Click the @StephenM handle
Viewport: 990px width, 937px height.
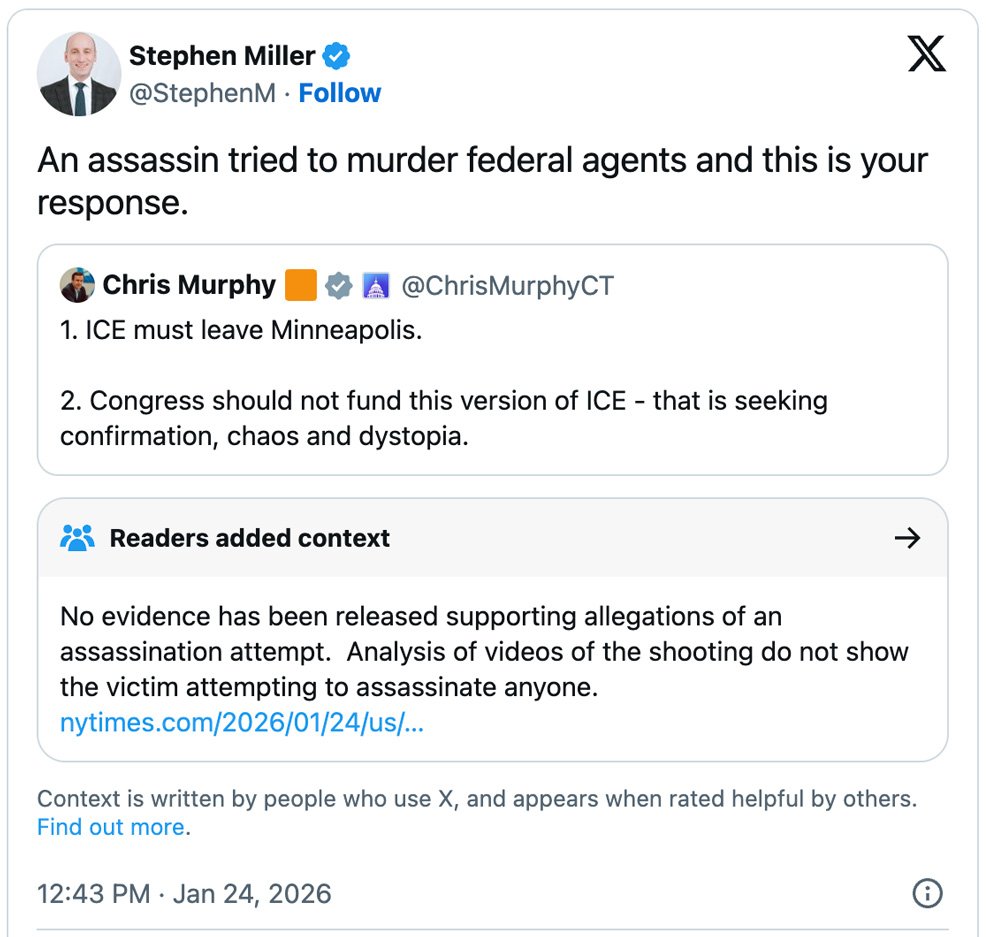tap(201, 93)
